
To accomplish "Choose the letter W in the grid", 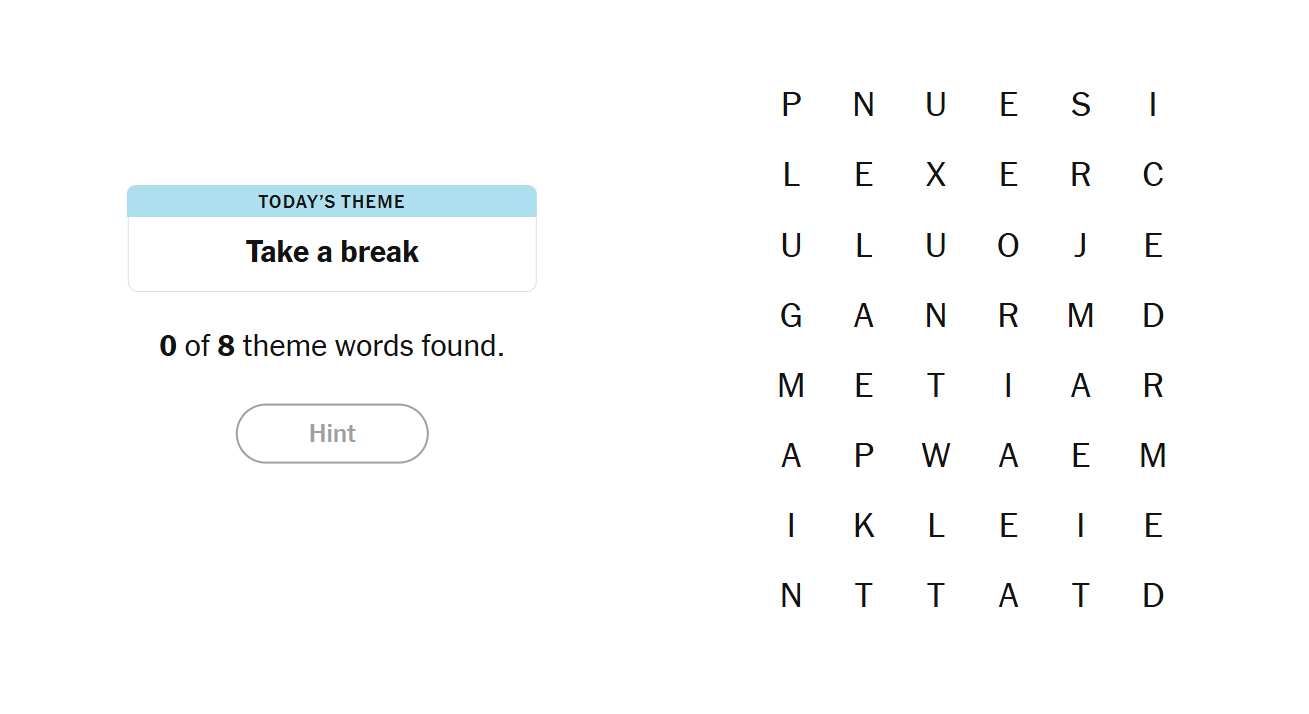I will [936, 456].
